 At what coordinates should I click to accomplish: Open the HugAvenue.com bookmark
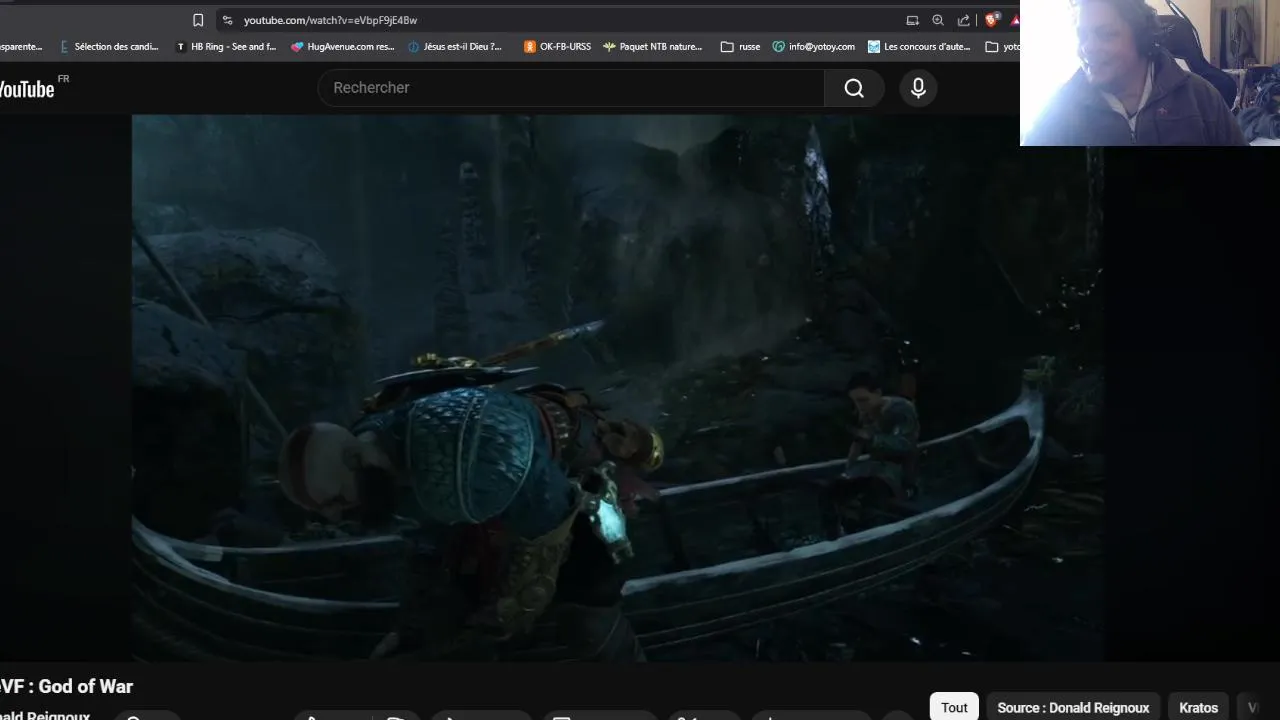[x=342, y=46]
